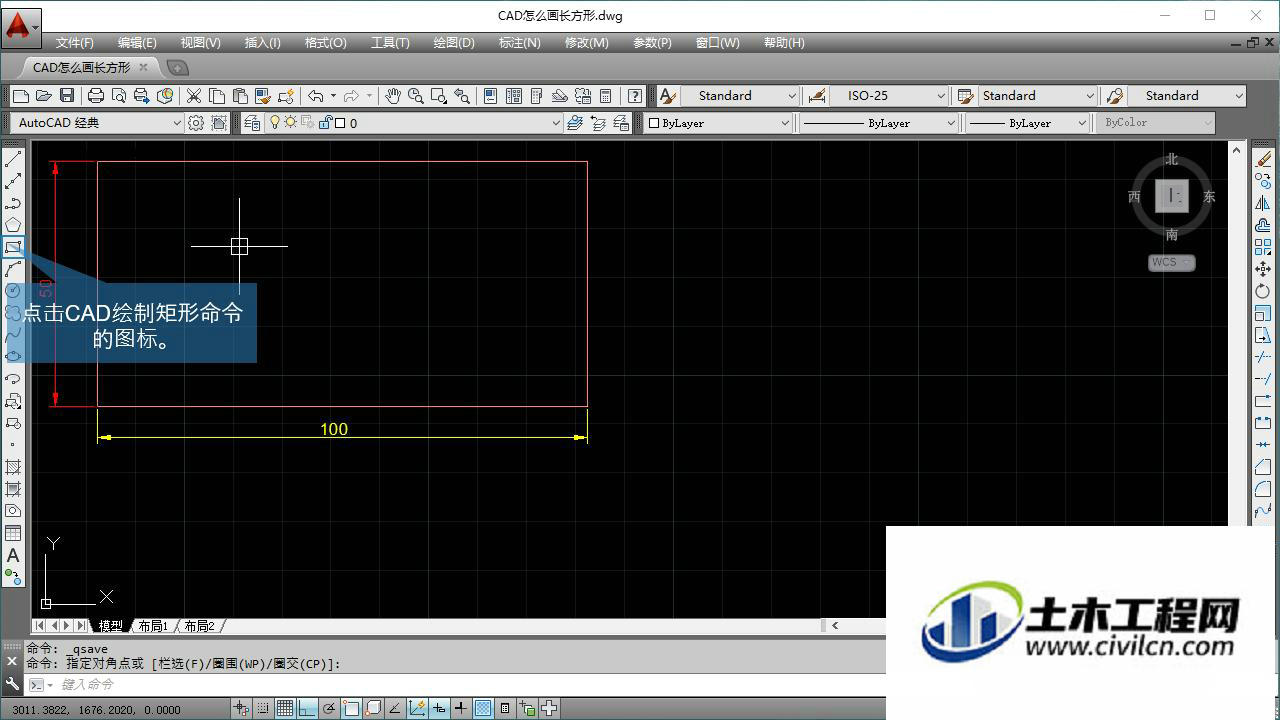Insert a Table from the draw toolbar
The height and width of the screenshot is (720, 1280).
(13, 533)
